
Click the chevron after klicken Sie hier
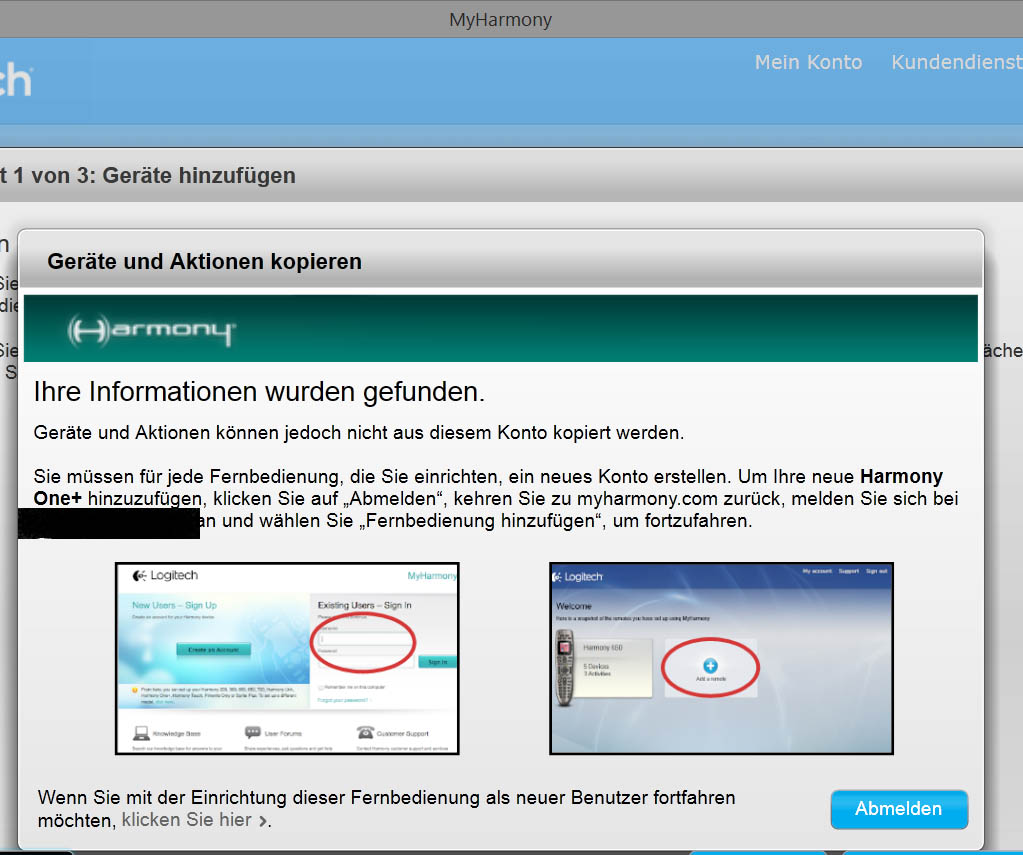[263, 821]
